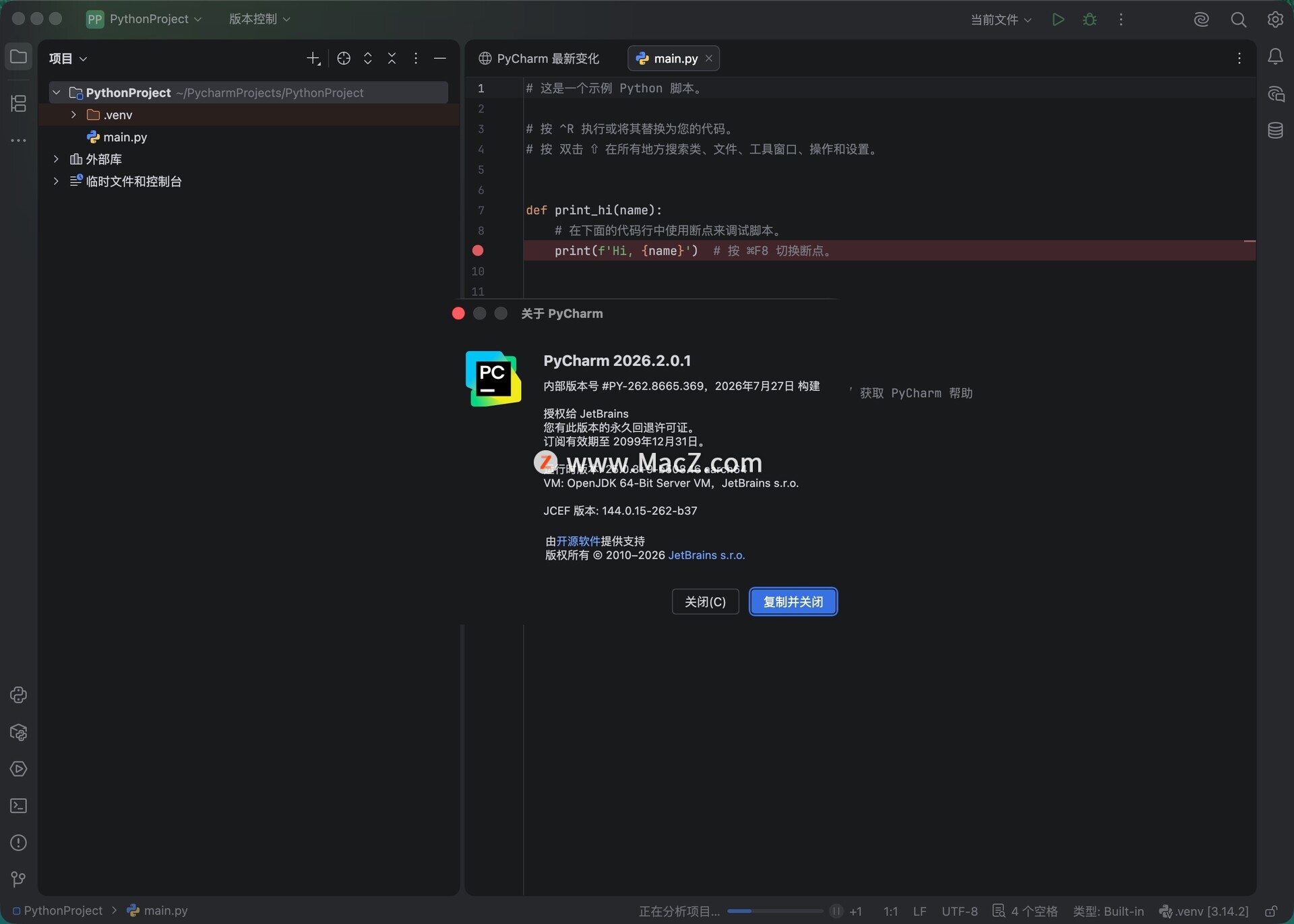Open the Structure tool window
The width and height of the screenshot is (1294, 924).
18,103
